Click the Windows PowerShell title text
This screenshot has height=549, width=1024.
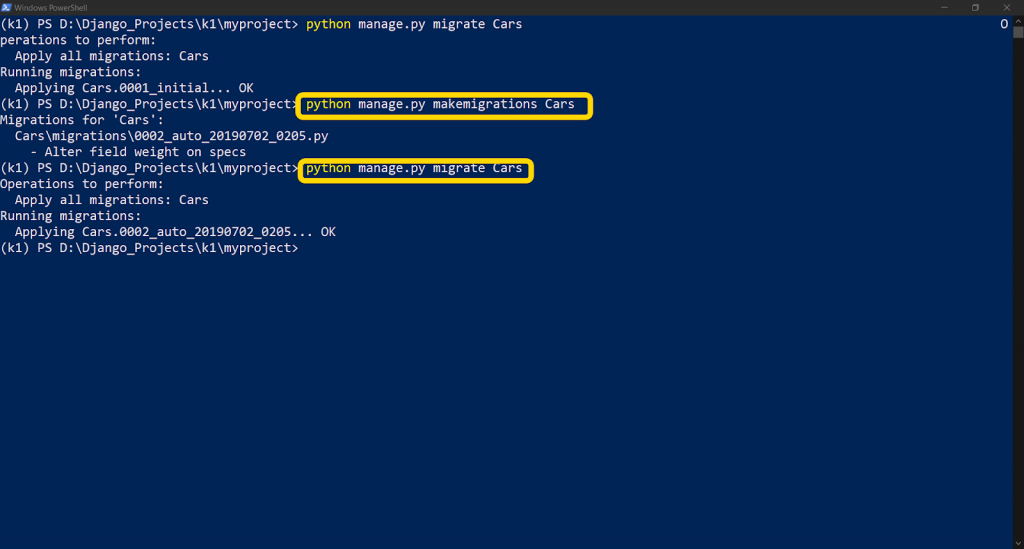(x=51, y=8)
